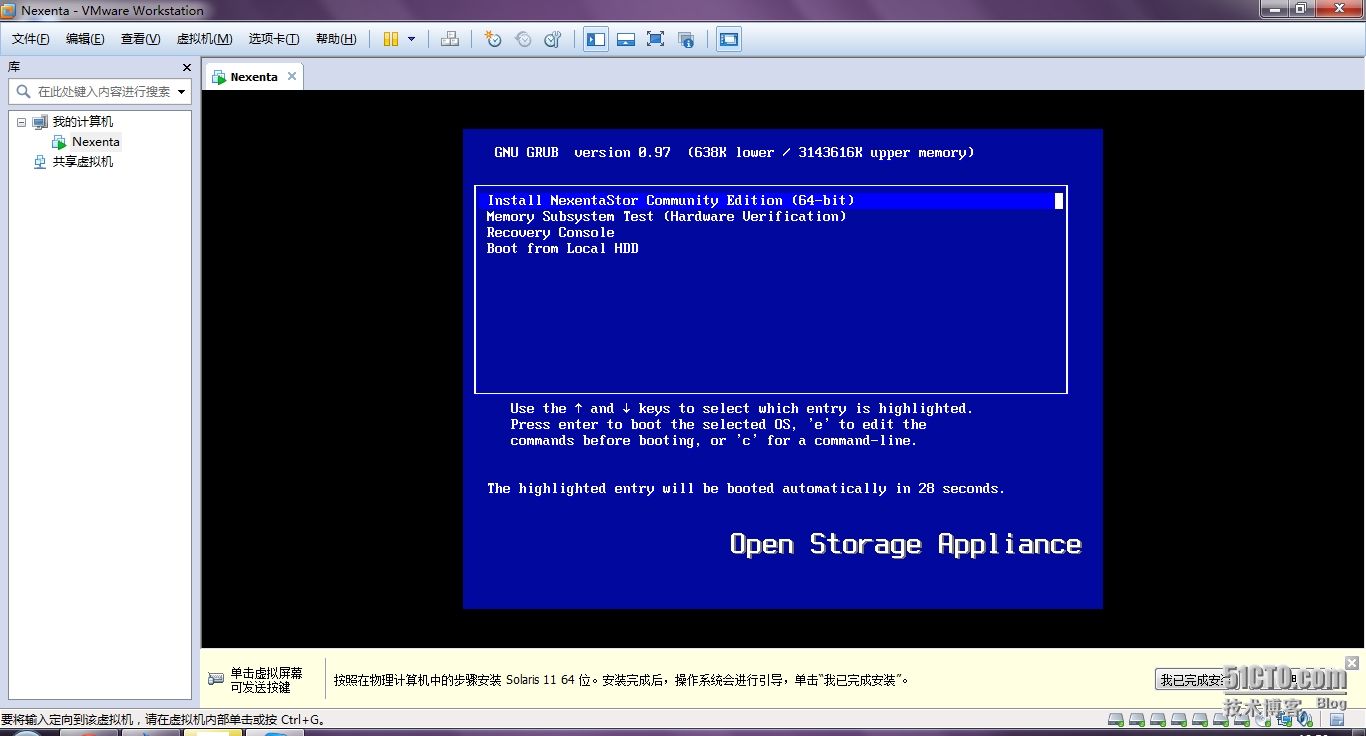Image resolution: width=1366 pixels, height=736 pixels.
Task: Select 共享虚拟机 in the library tree
Action: pyautogui.click(x=83, y=162)
